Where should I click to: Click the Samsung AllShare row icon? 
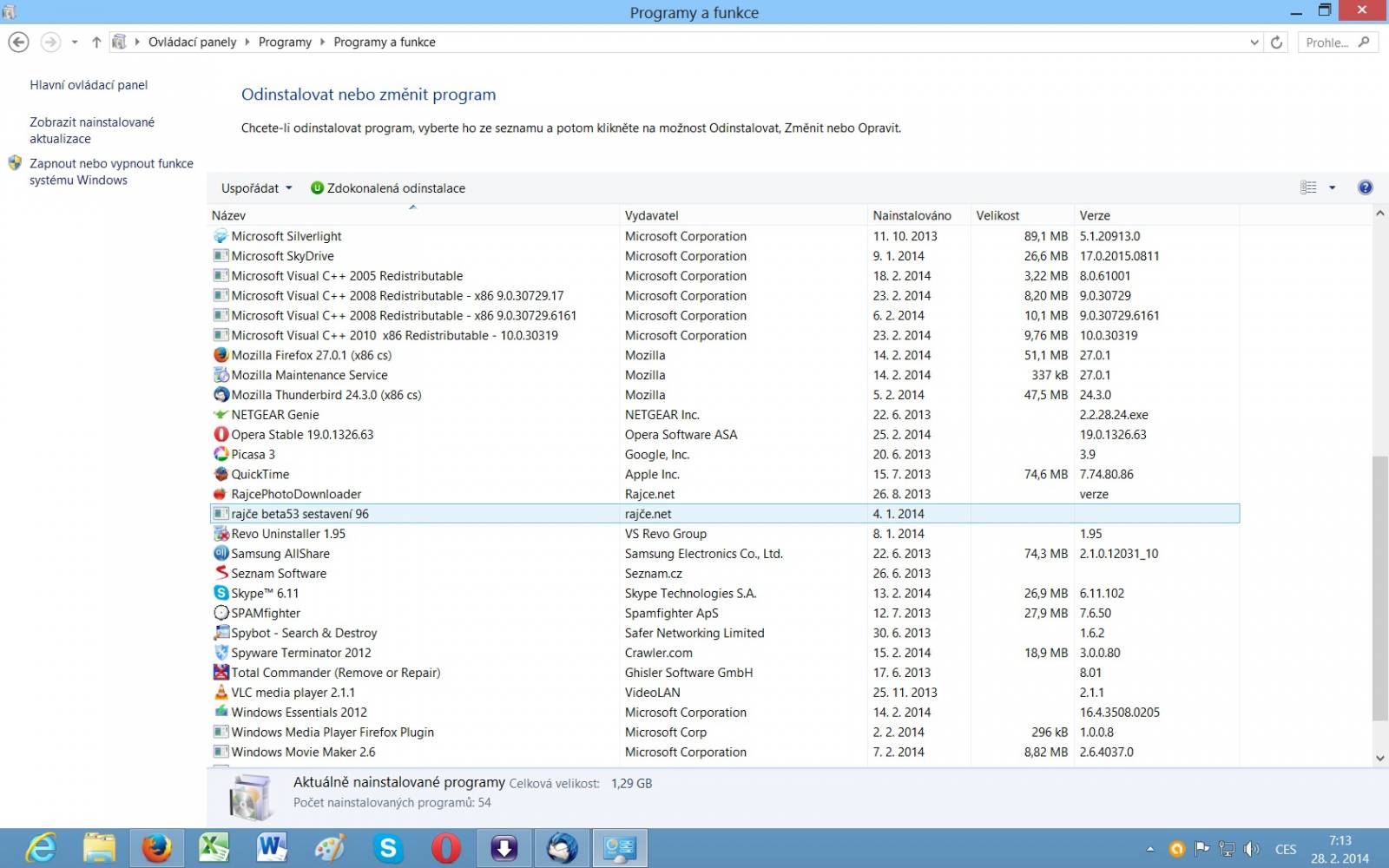[221, 554]
